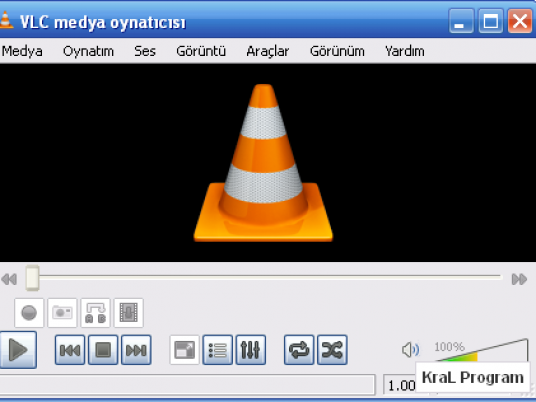536x402 pixels.
Task: Open the Araçlar menu
Action: tap(268, 51)
